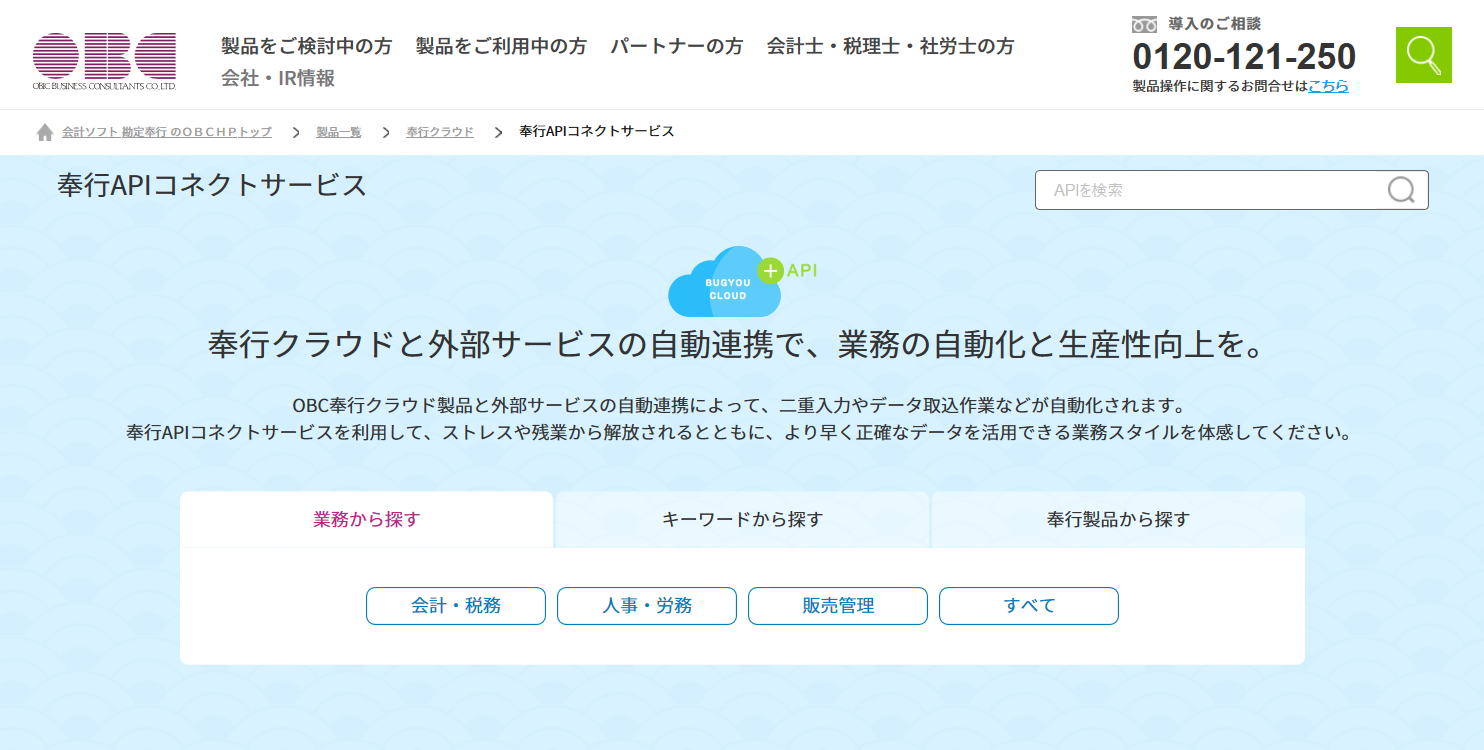Viewport: 1484px width, 750px height.
Task: Follow the こちら inquiry link
Action: [1328, 86]
